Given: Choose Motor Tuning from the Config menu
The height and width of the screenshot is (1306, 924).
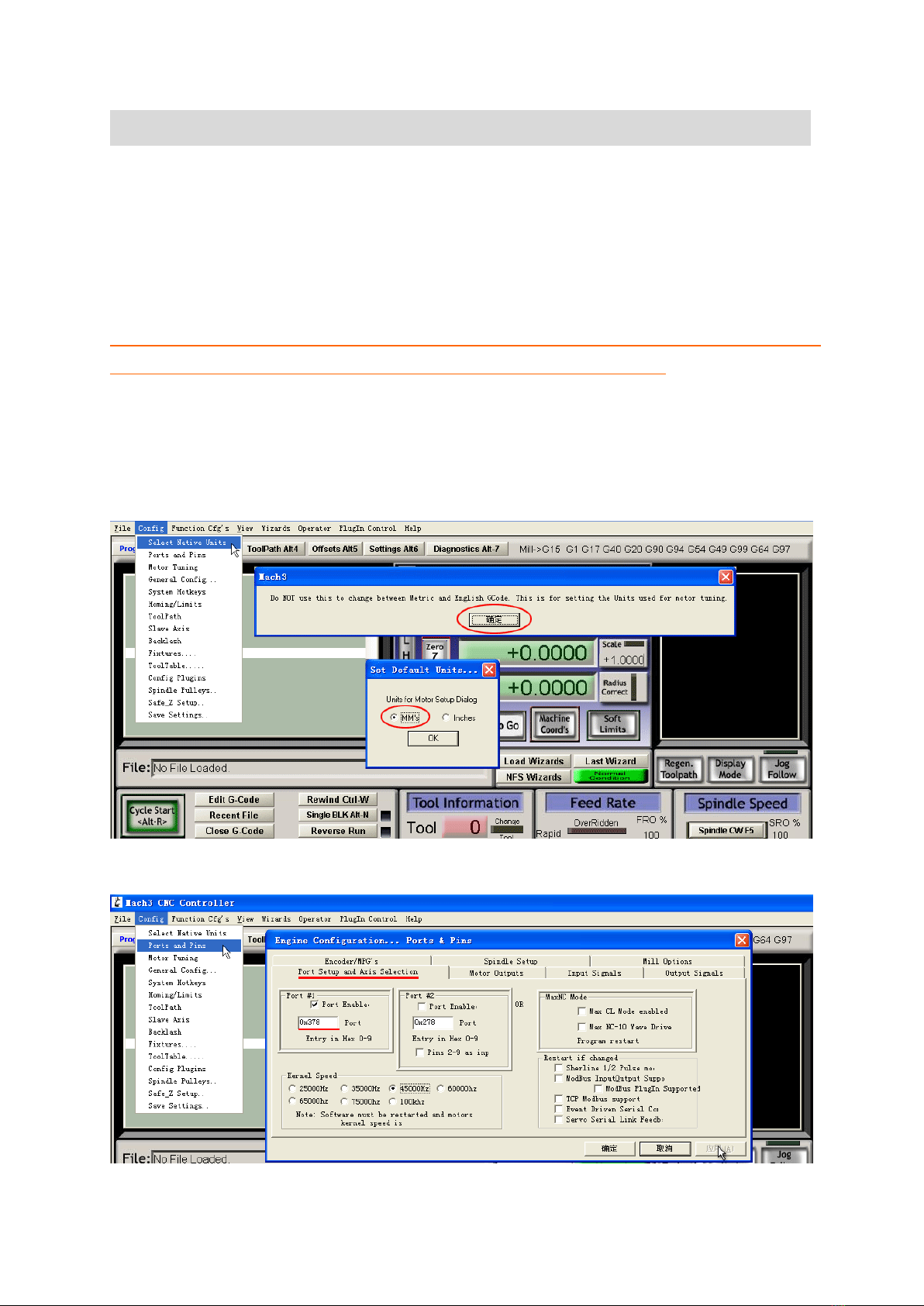Looking at the screenshot, I should [x=173, y=567].
